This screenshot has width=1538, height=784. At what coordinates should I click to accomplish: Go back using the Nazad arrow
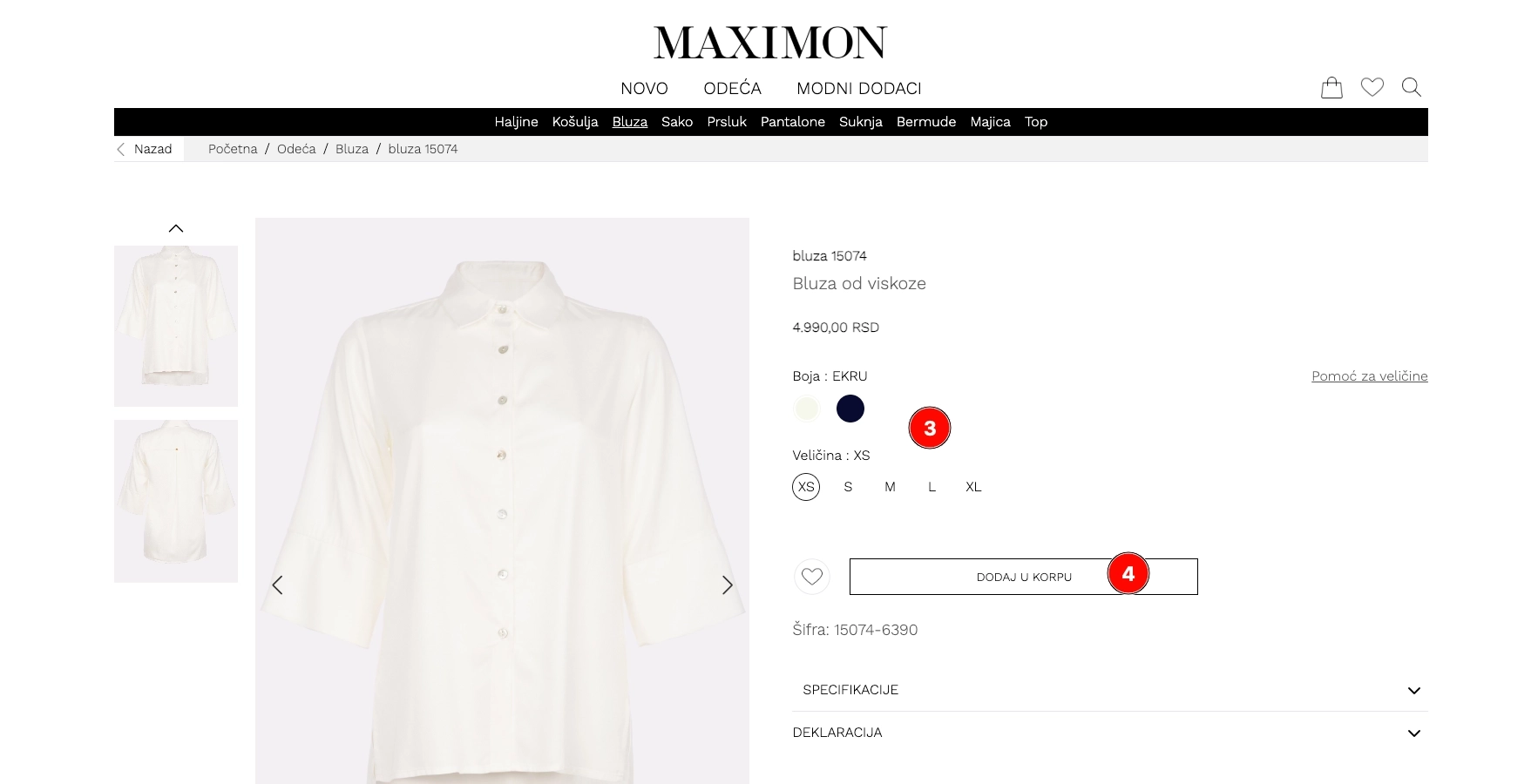145,149
